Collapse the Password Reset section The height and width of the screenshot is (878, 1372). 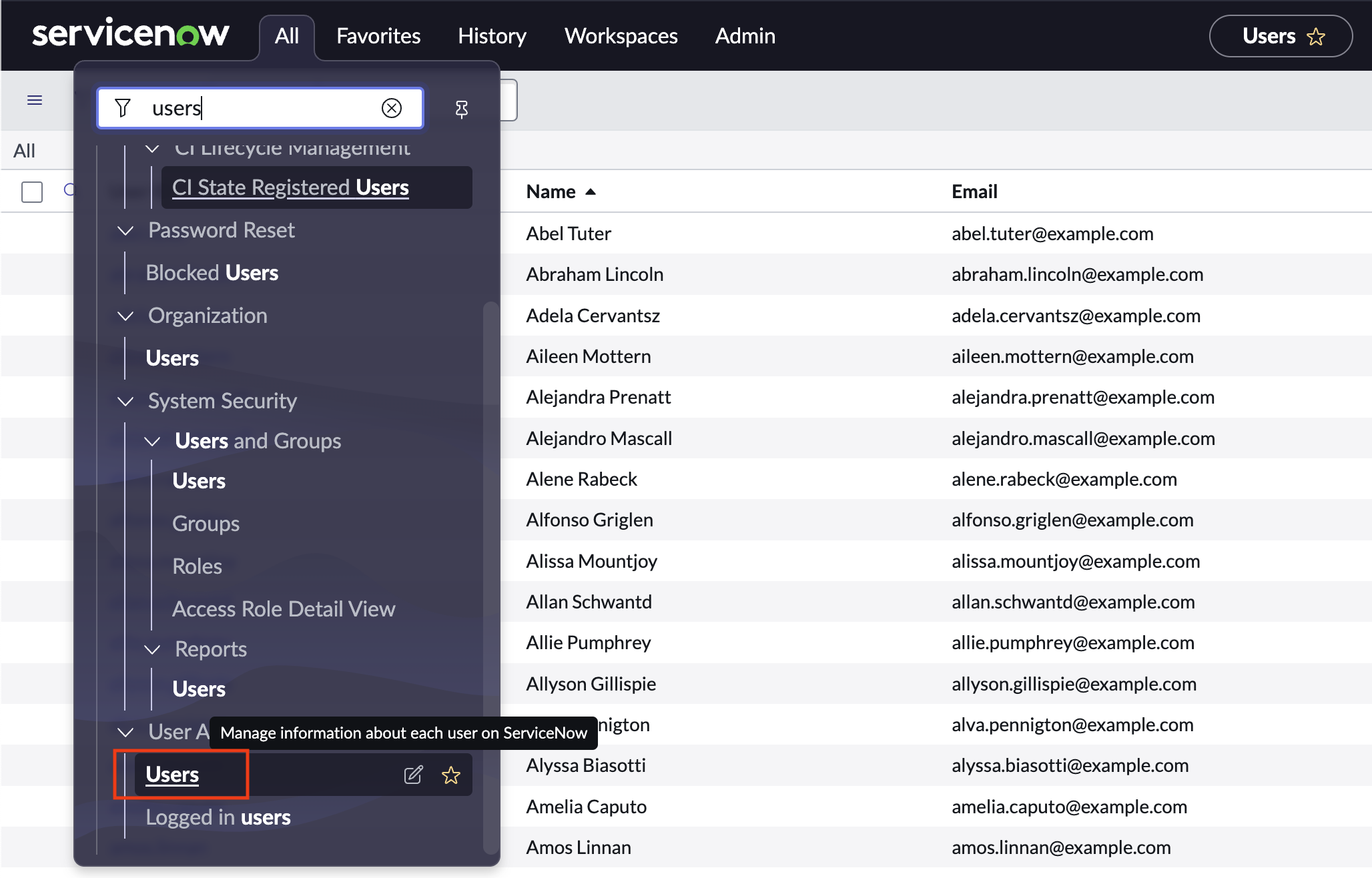[125, 231]
